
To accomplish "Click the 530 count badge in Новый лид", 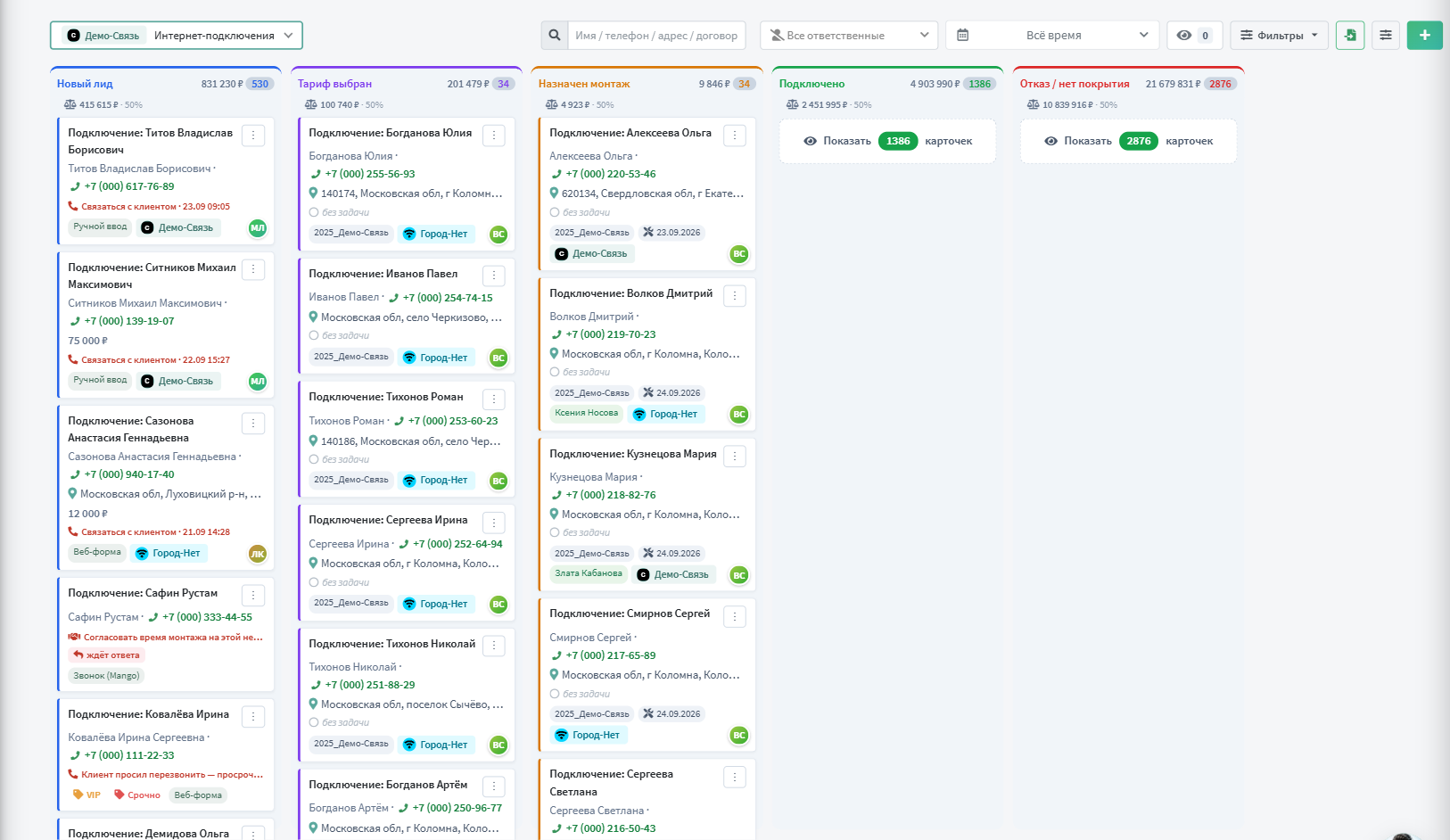I will pyautogui.click(x=260, y=84).
